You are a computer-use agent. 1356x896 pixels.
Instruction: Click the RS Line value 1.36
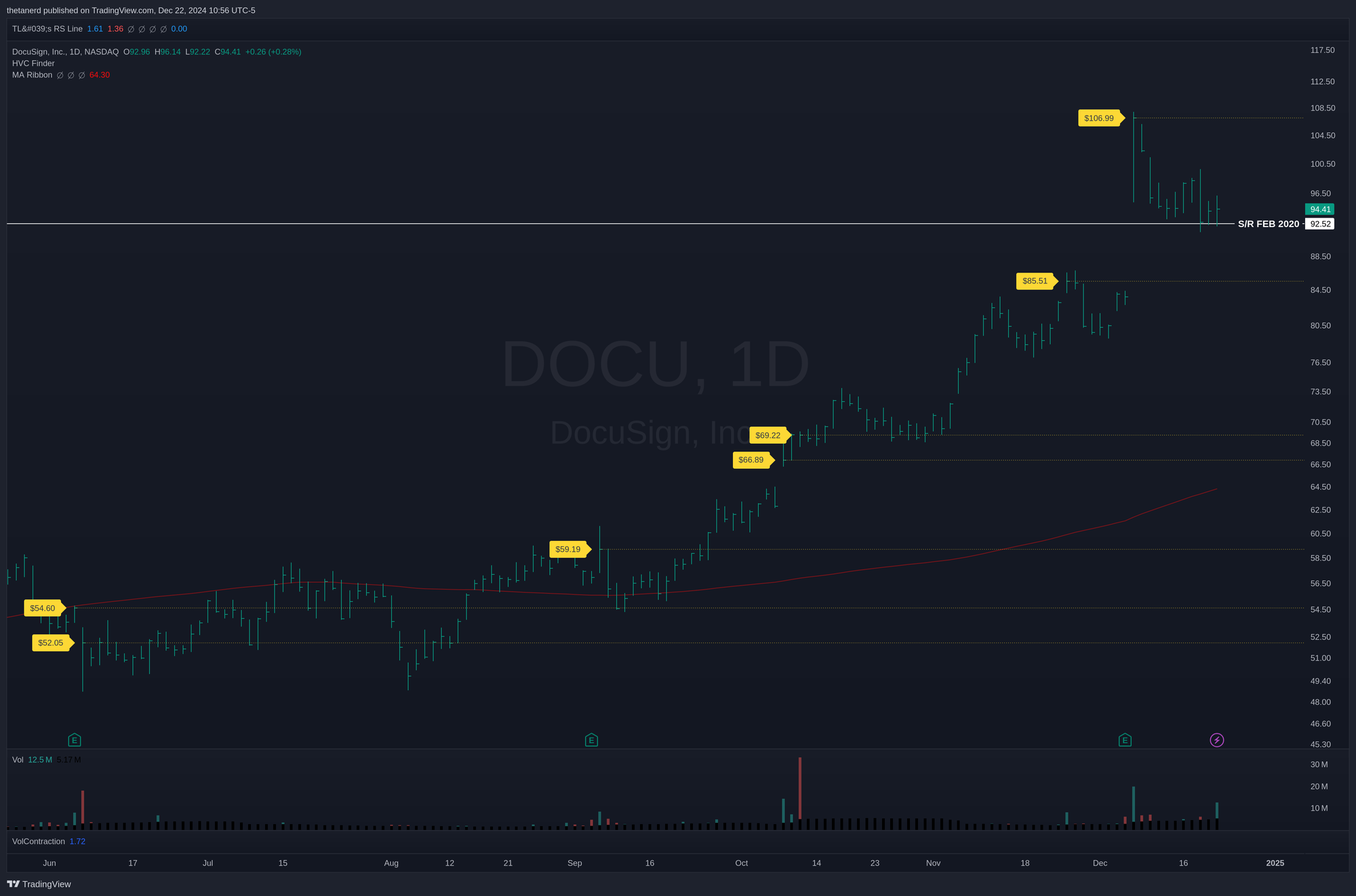(x=115, y=29)
